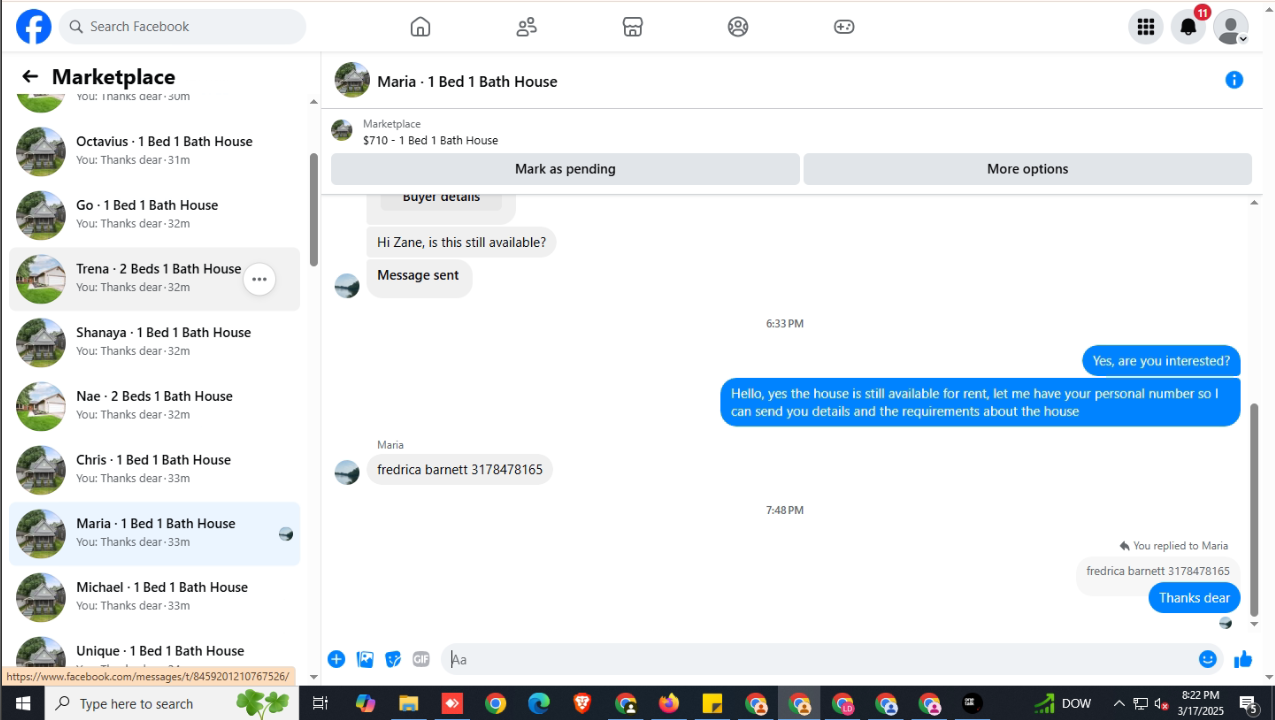
Task: Open the Facebook menu grid icon
Action: point(1146,27)
